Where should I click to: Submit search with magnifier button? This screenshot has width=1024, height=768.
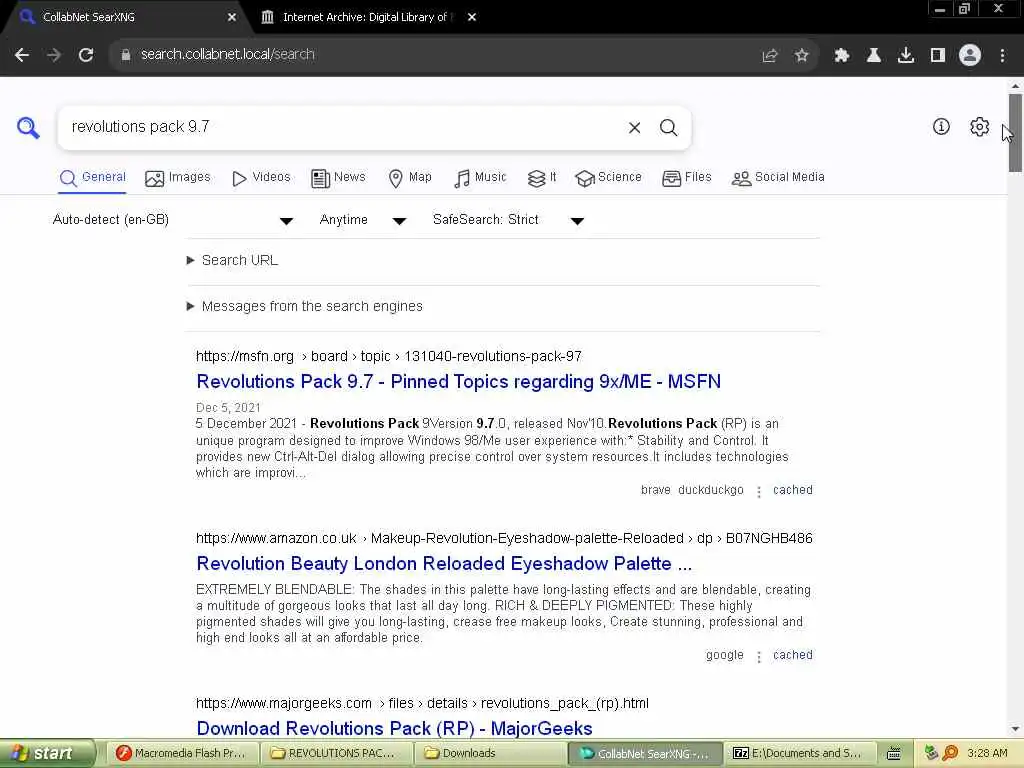[668, 127]
